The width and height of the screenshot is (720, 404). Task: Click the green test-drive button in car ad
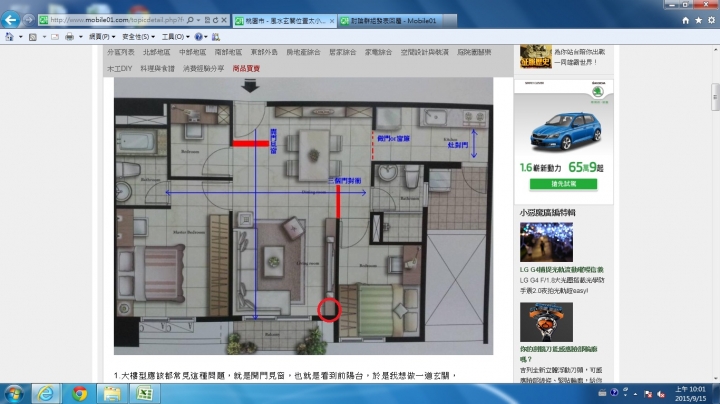(x=563, y=184)
